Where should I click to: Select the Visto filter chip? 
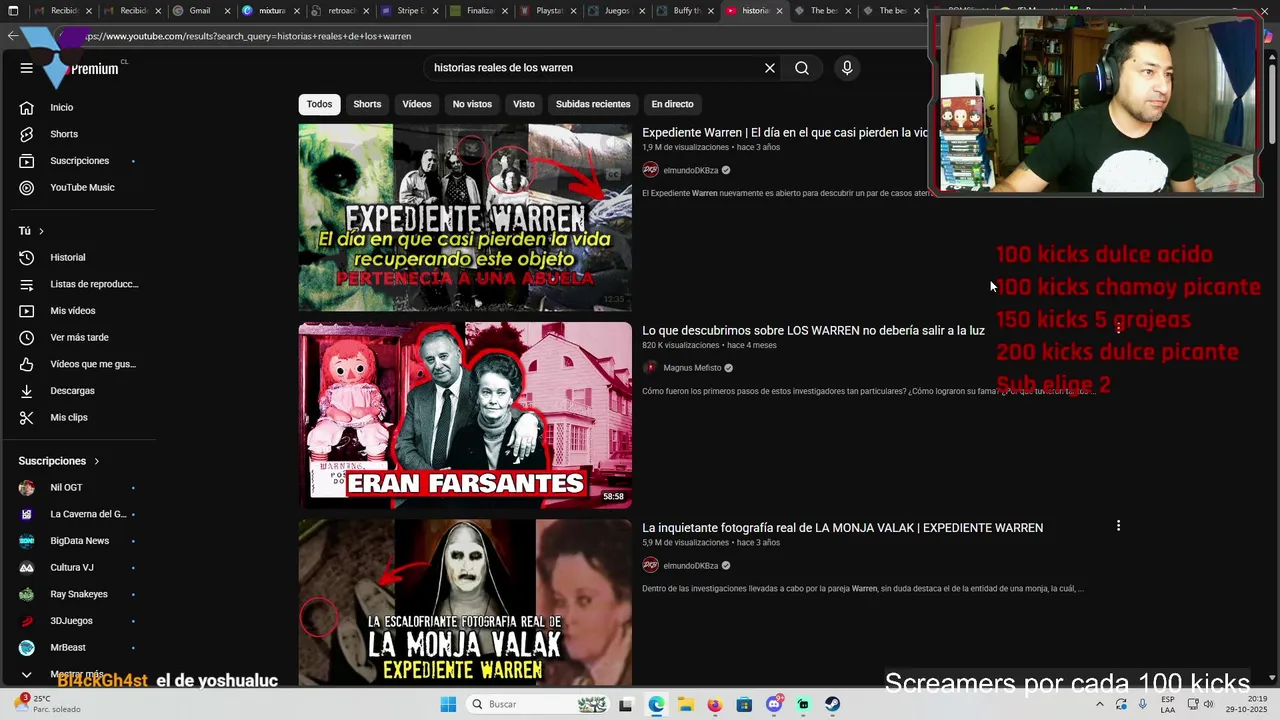click(524, 104)
